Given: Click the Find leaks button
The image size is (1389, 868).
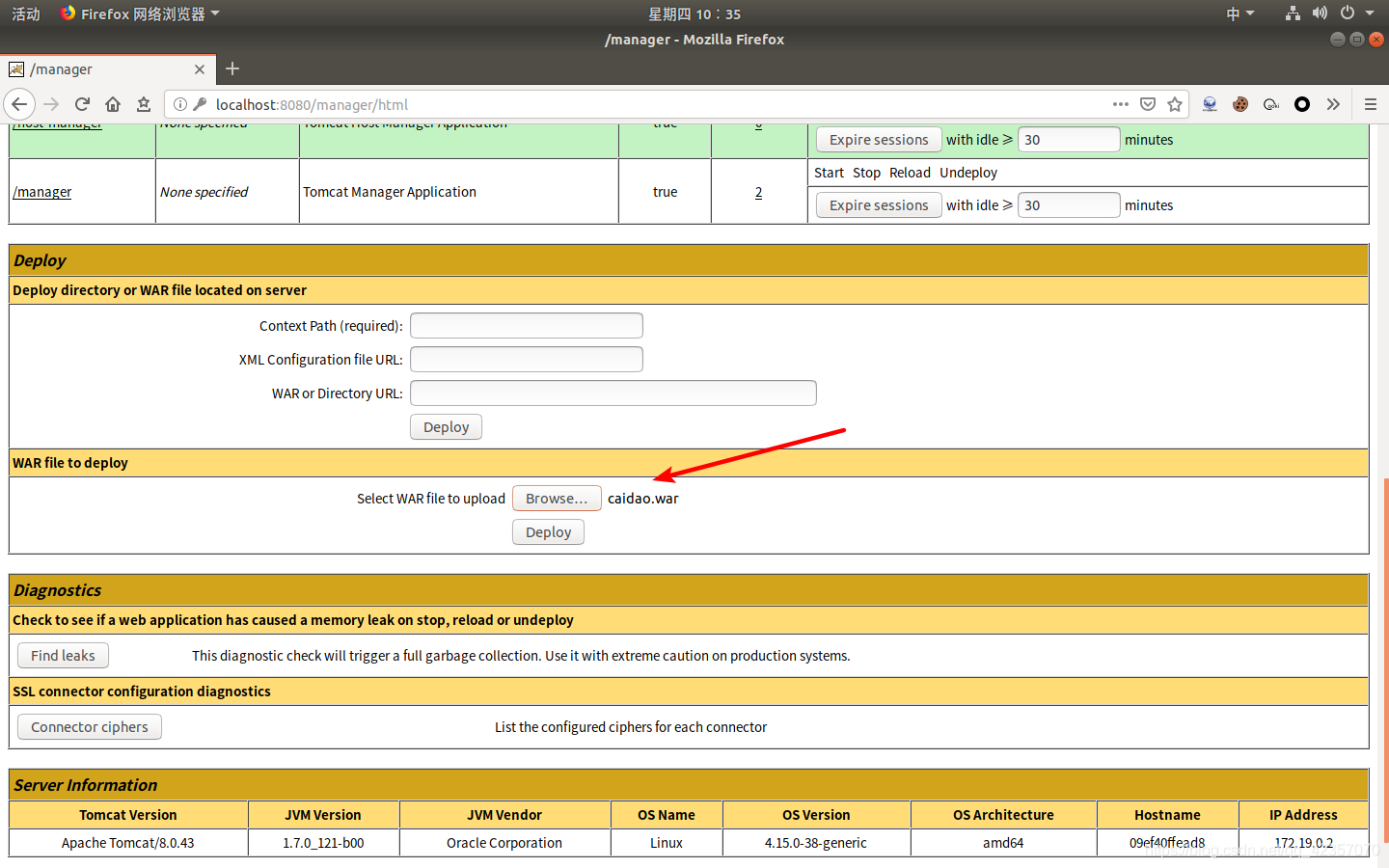Looking at the screenshot, I should 63,656.
